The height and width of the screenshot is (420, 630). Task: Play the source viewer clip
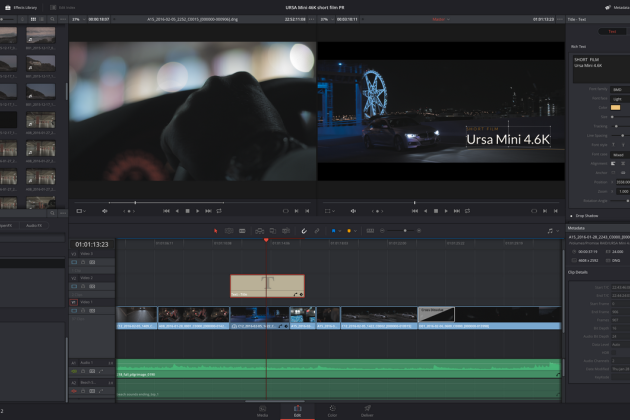point(197,211)
